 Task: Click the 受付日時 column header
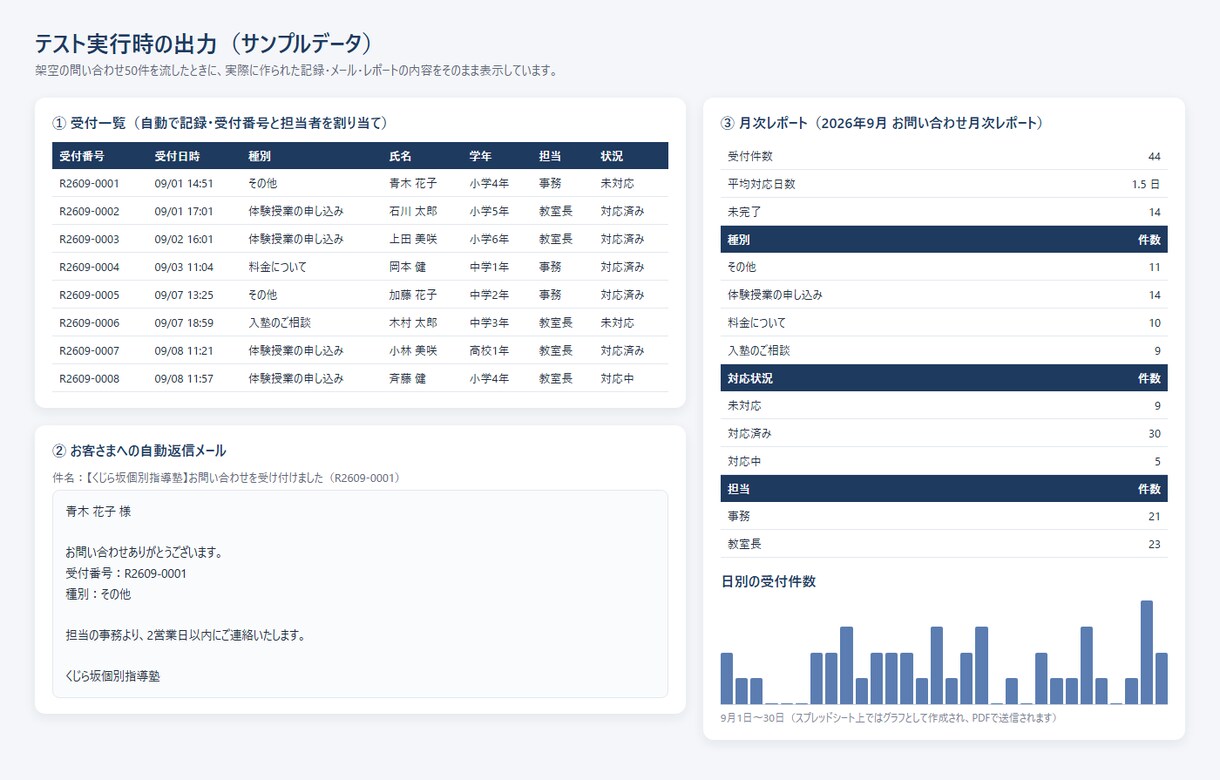tap(177, 156)
